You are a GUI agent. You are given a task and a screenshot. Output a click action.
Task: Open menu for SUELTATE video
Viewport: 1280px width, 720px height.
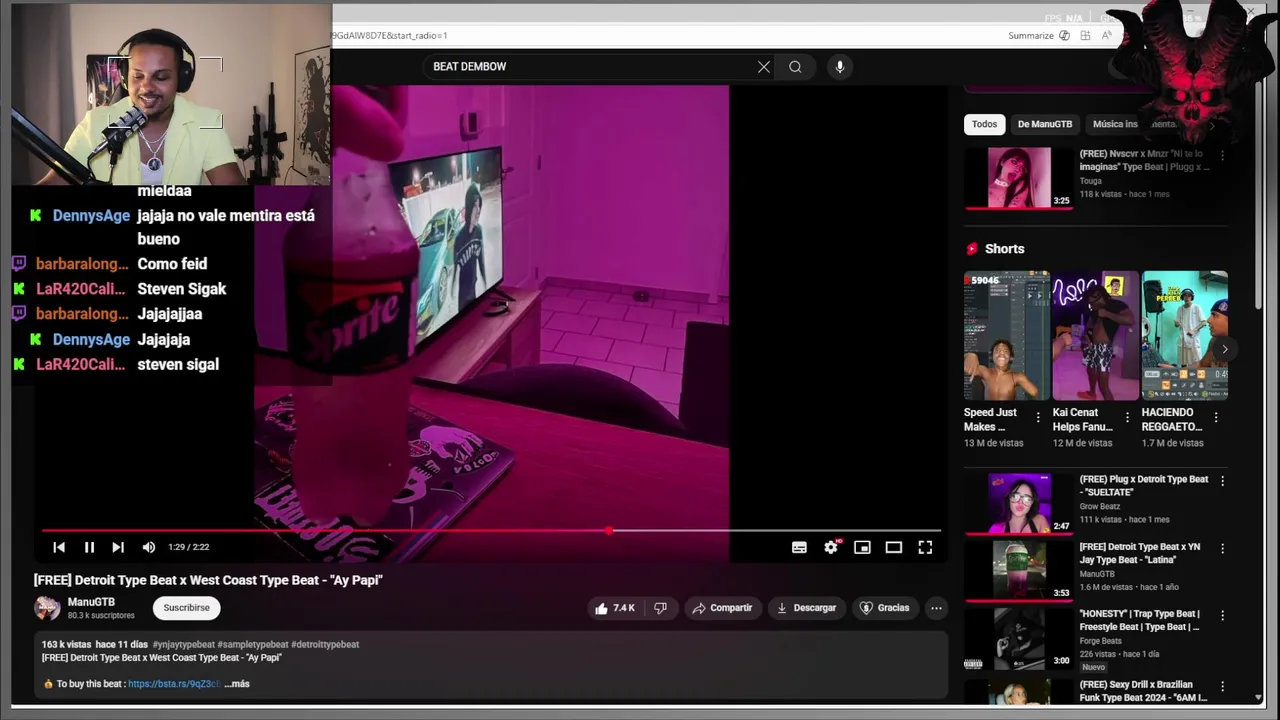(x=1222, y=481)
